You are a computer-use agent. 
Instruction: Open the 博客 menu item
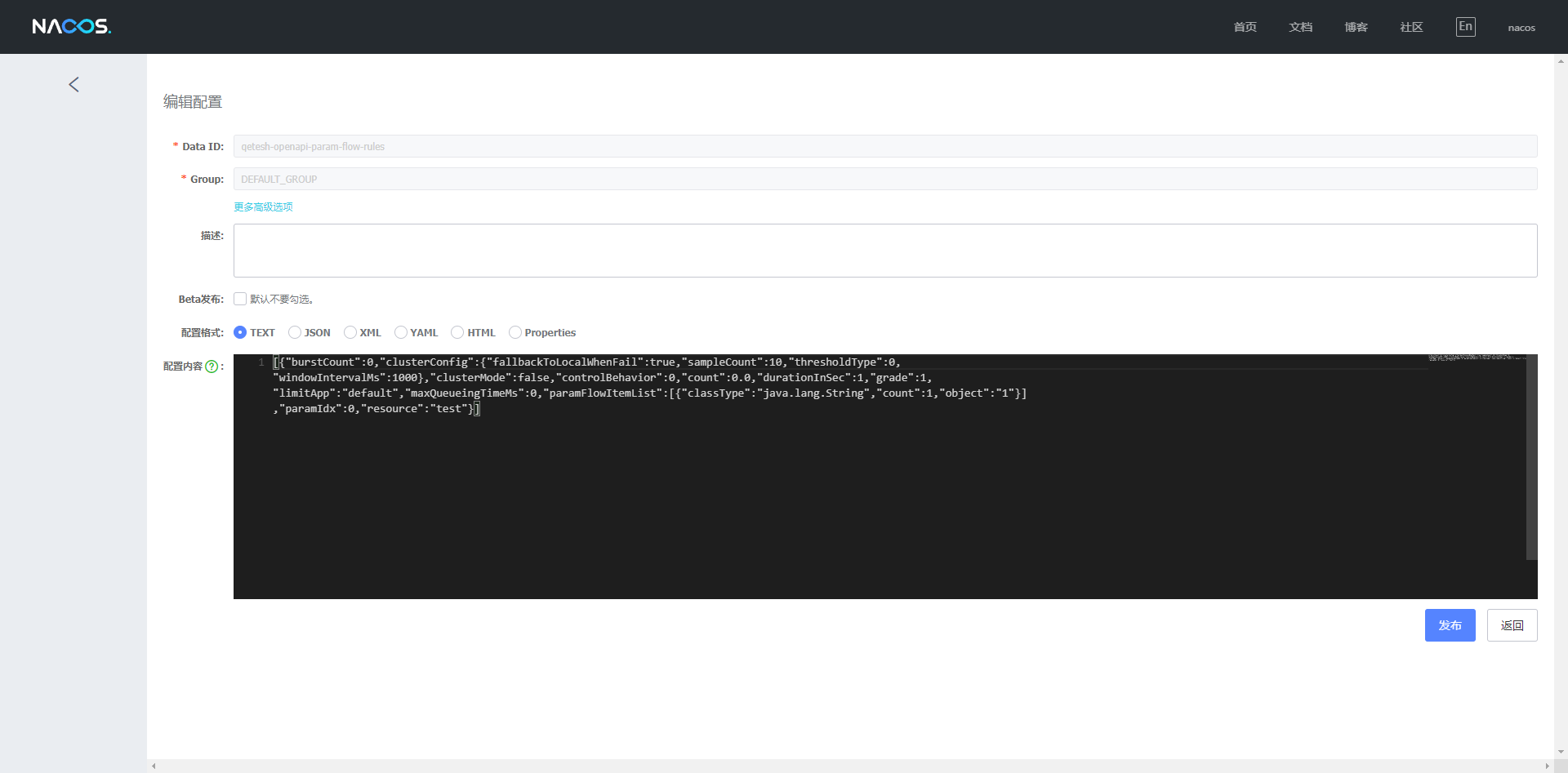(1356, 28)
